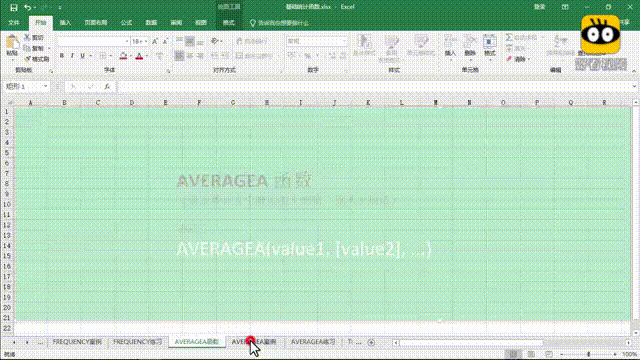Toggle bottom align
Viewport: 640px width, 360px height.
click(200, 41)
